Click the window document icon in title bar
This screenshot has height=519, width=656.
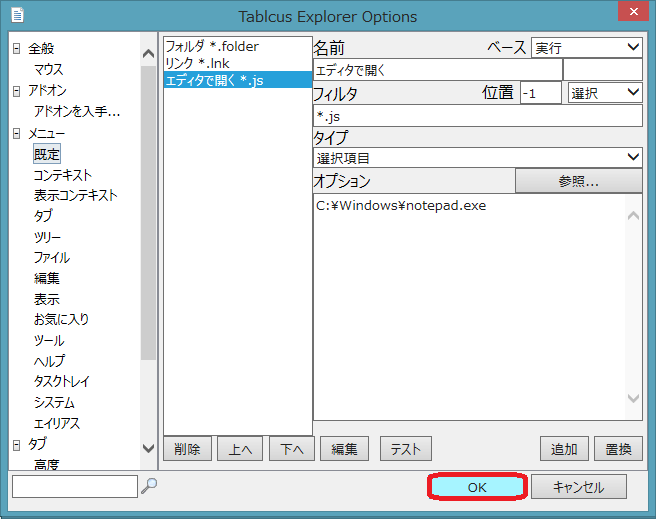[x=17, y=16]
